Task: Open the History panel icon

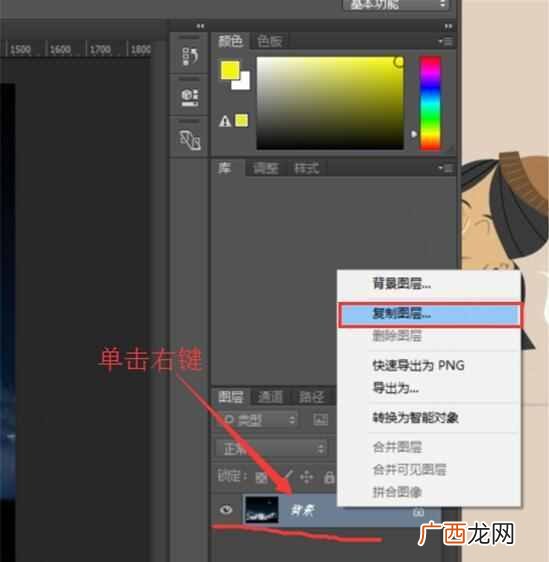Action: tap(190, 56)
